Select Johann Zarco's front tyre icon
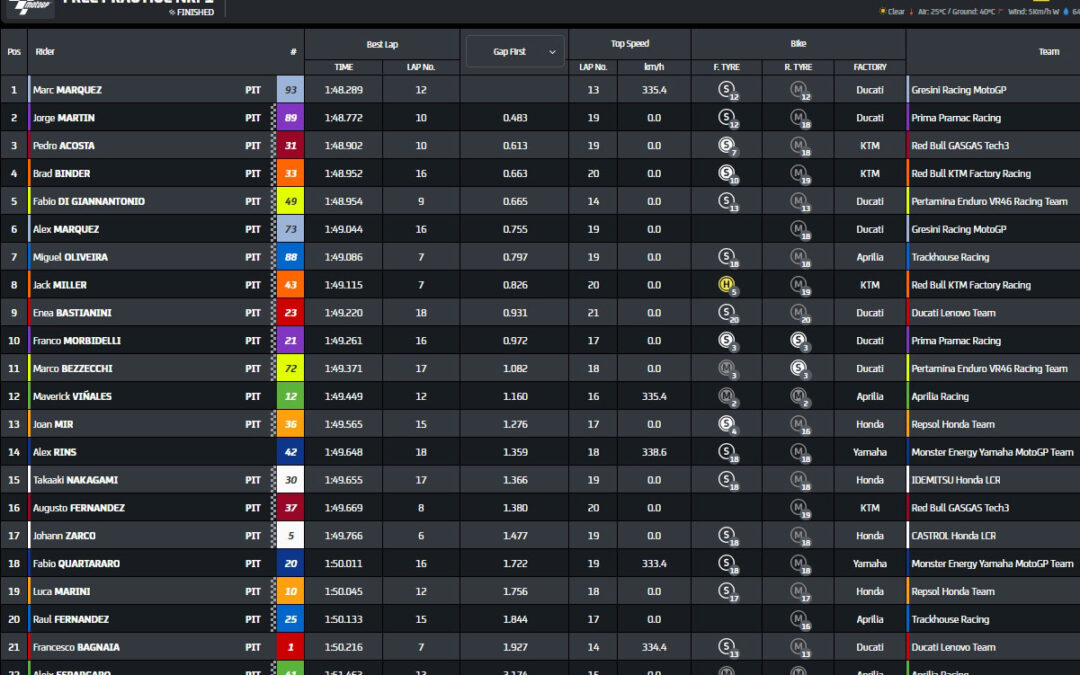 (727, 536)
